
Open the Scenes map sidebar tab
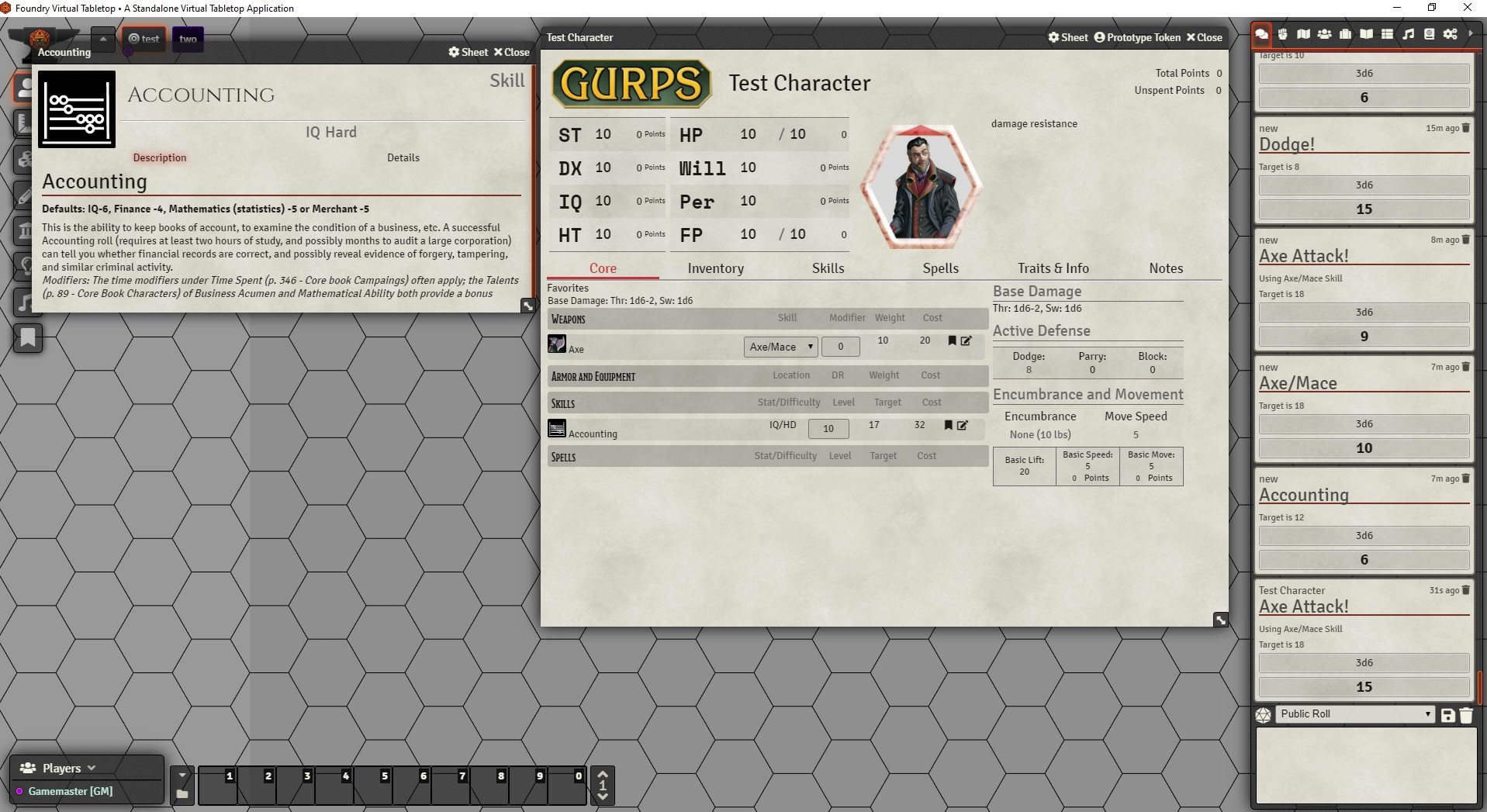[x=1303, y=34]
